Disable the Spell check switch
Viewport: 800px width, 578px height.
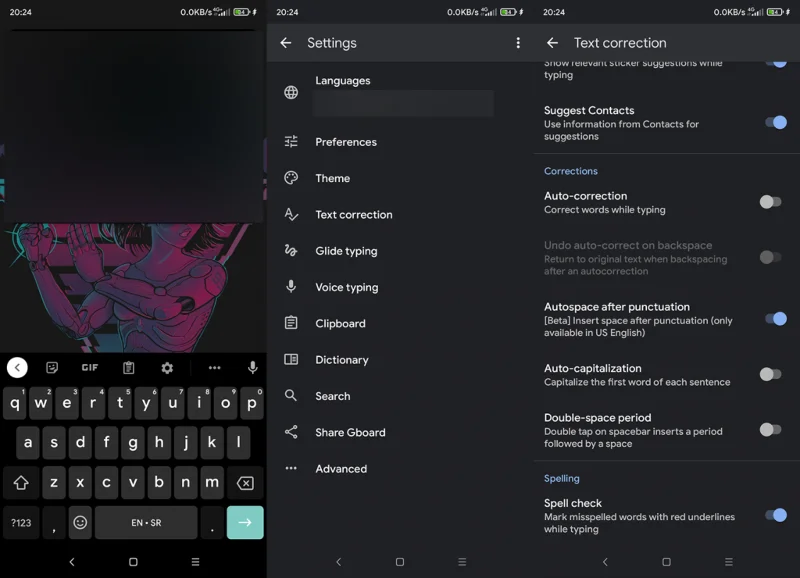click(x=776, y=515)
